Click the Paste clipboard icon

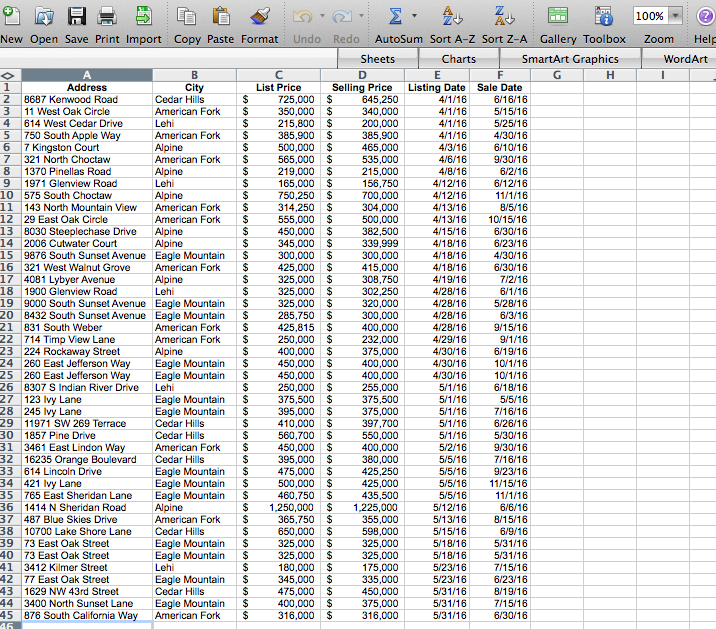point(221,16)
